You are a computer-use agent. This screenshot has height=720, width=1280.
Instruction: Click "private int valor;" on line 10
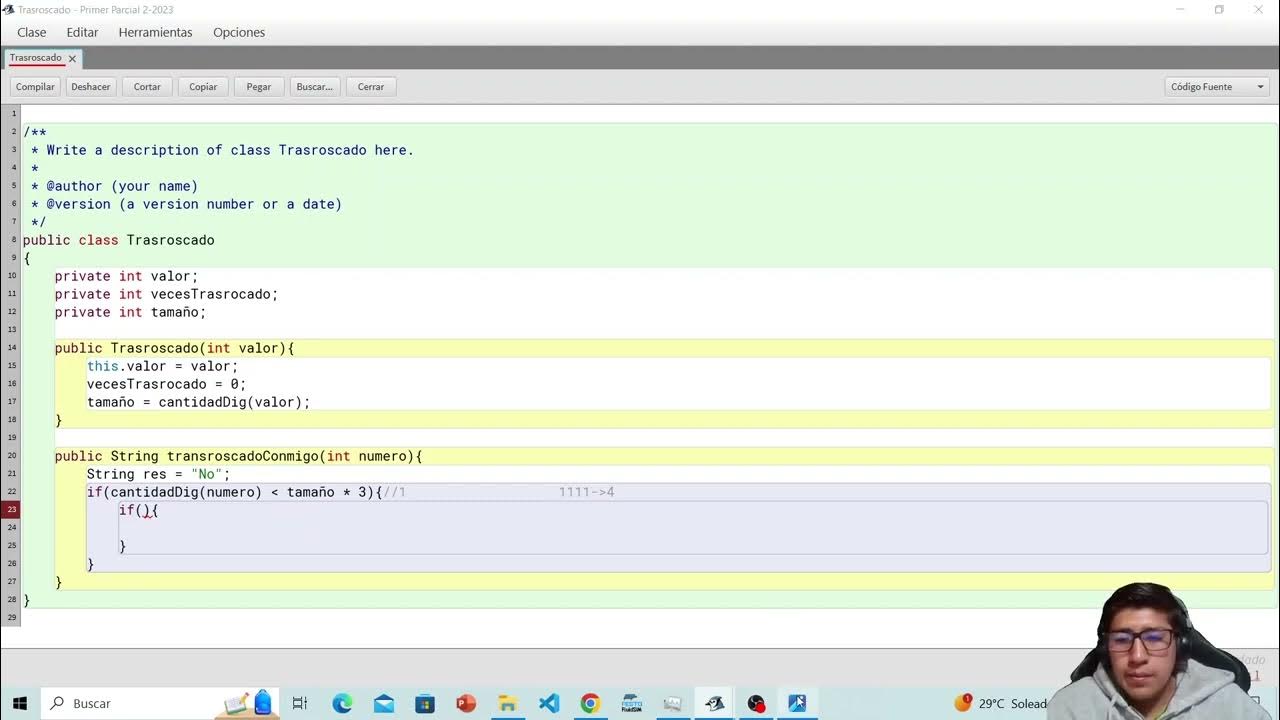point(126,276)
